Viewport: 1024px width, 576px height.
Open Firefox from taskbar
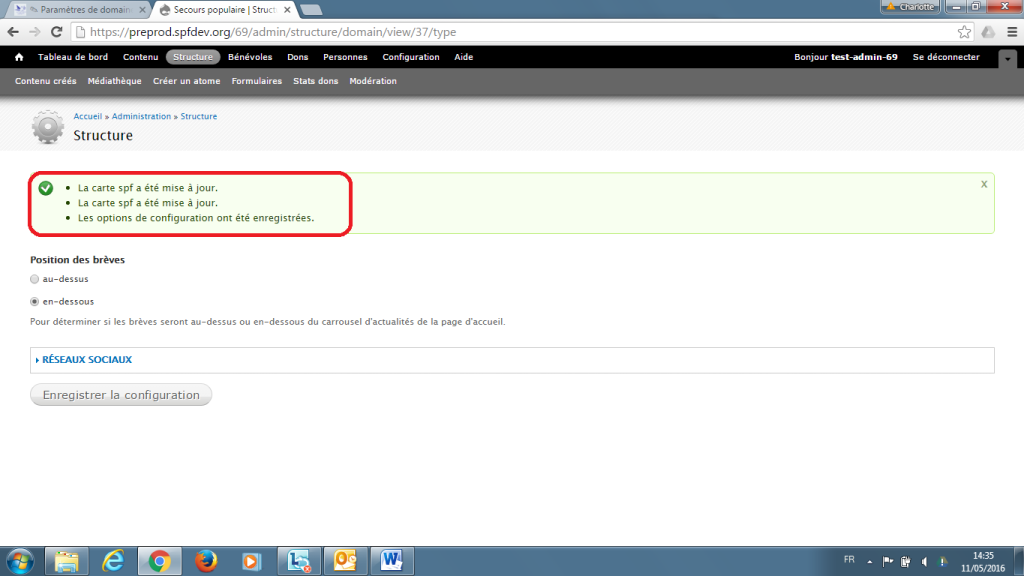pyautogui.click(x=206, y=561)
